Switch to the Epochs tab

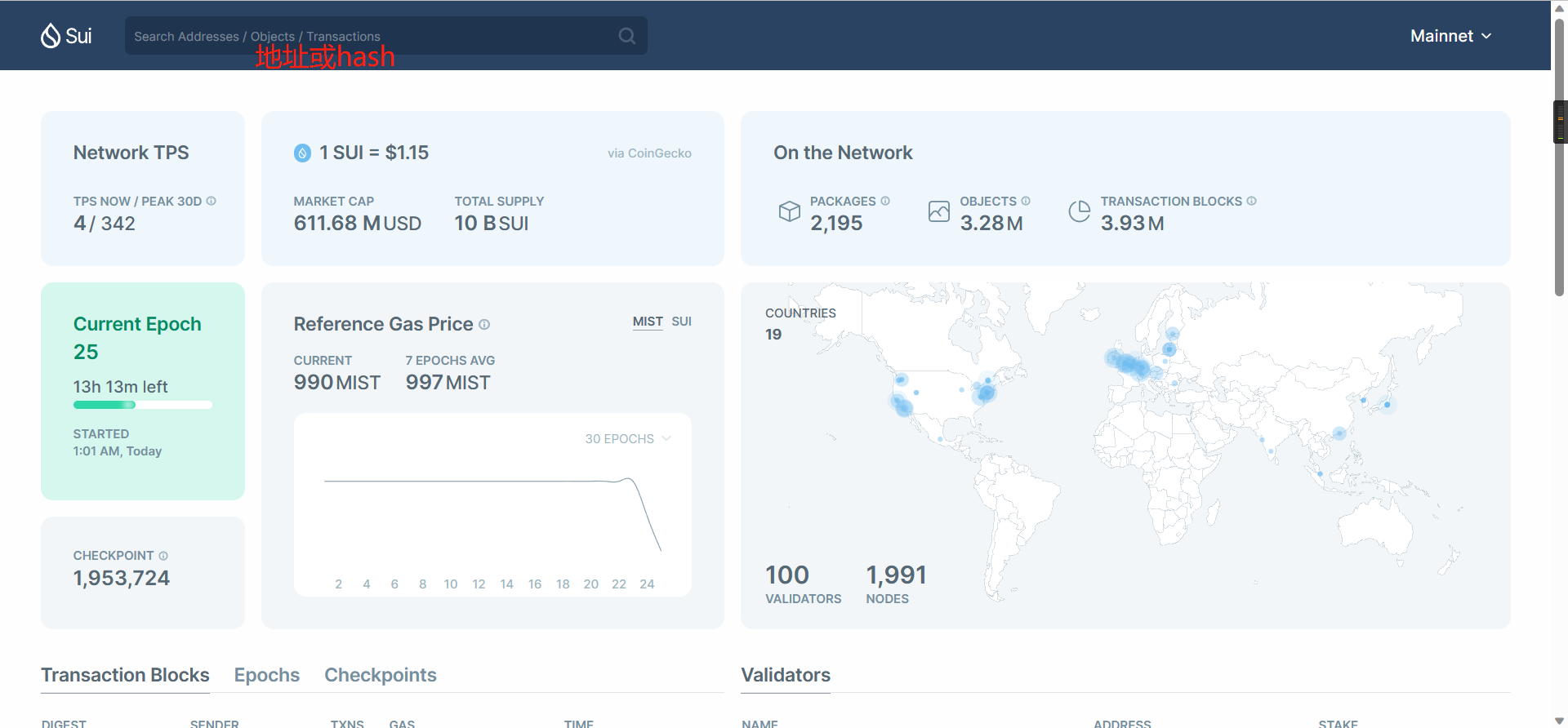(267, 675)
